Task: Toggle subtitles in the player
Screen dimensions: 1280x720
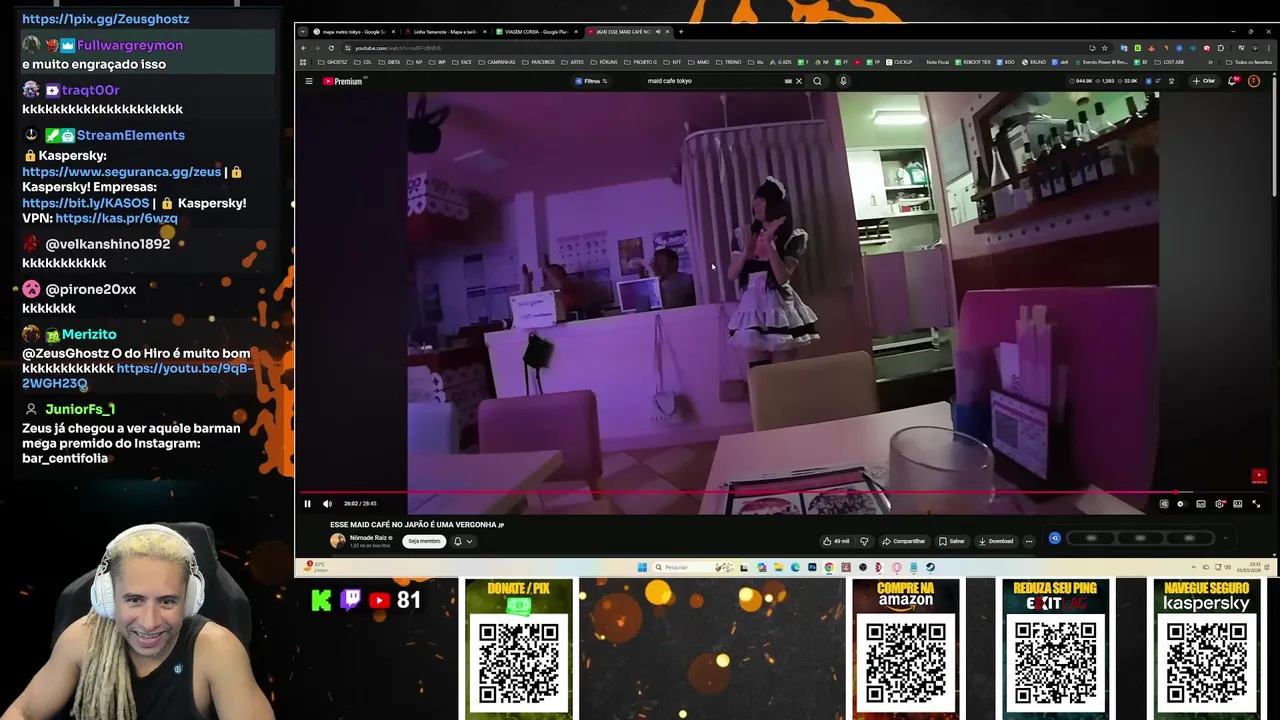Action: (1201, 504)
